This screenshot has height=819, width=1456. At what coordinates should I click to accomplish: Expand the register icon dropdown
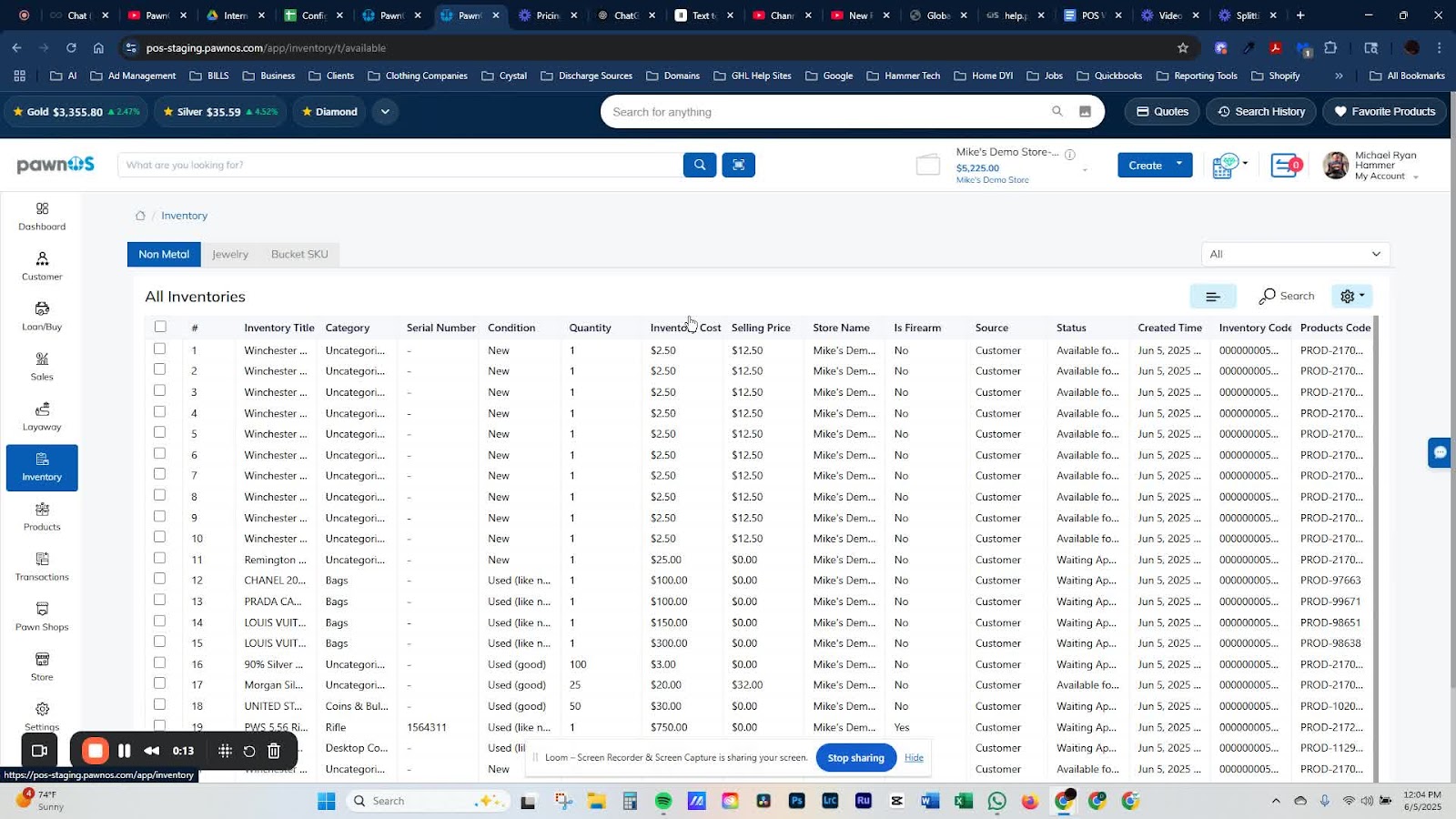pos(1245,163)
